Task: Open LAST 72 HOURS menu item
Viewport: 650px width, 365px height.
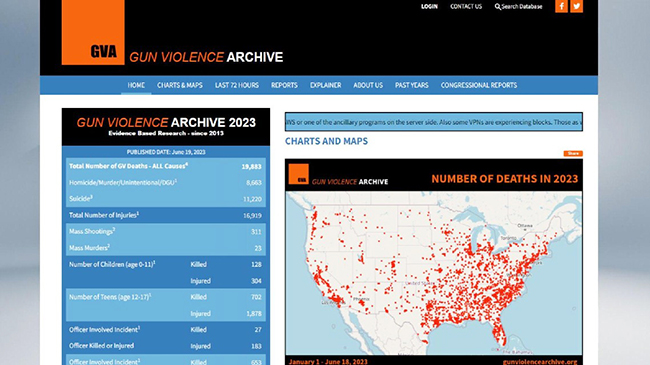Action: tap(237, 85)
